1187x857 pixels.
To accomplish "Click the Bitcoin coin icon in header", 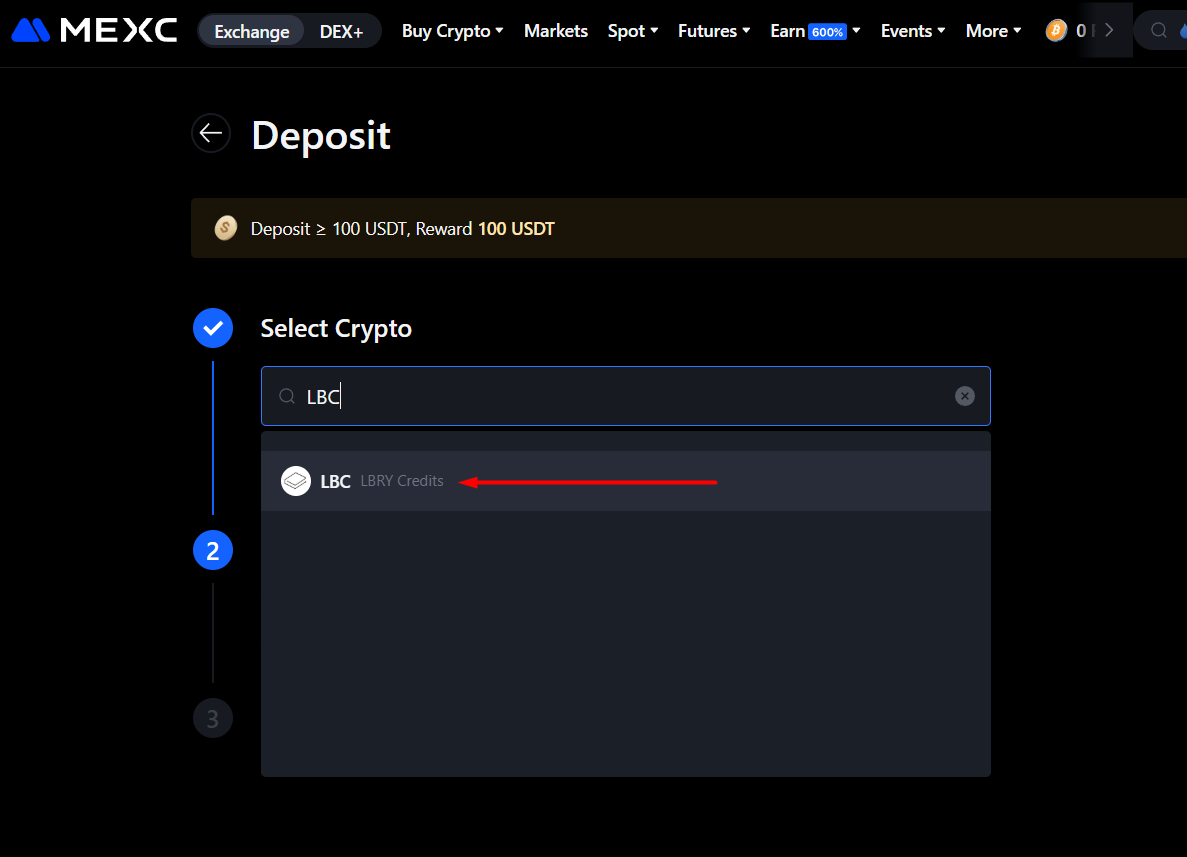I will click(x=1056, y=30).
